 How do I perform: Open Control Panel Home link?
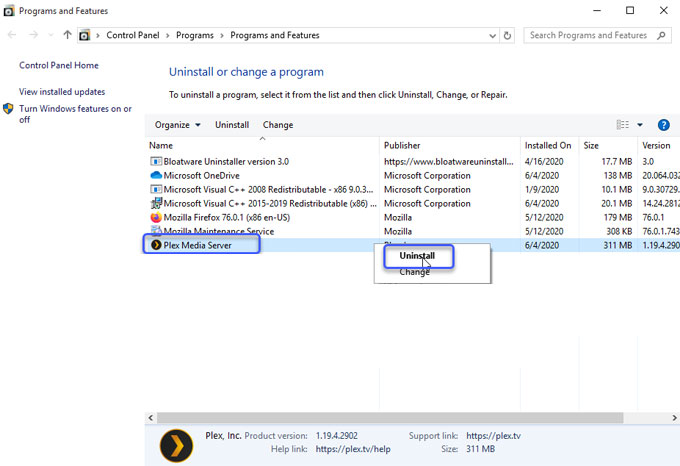tap(59, 65)
